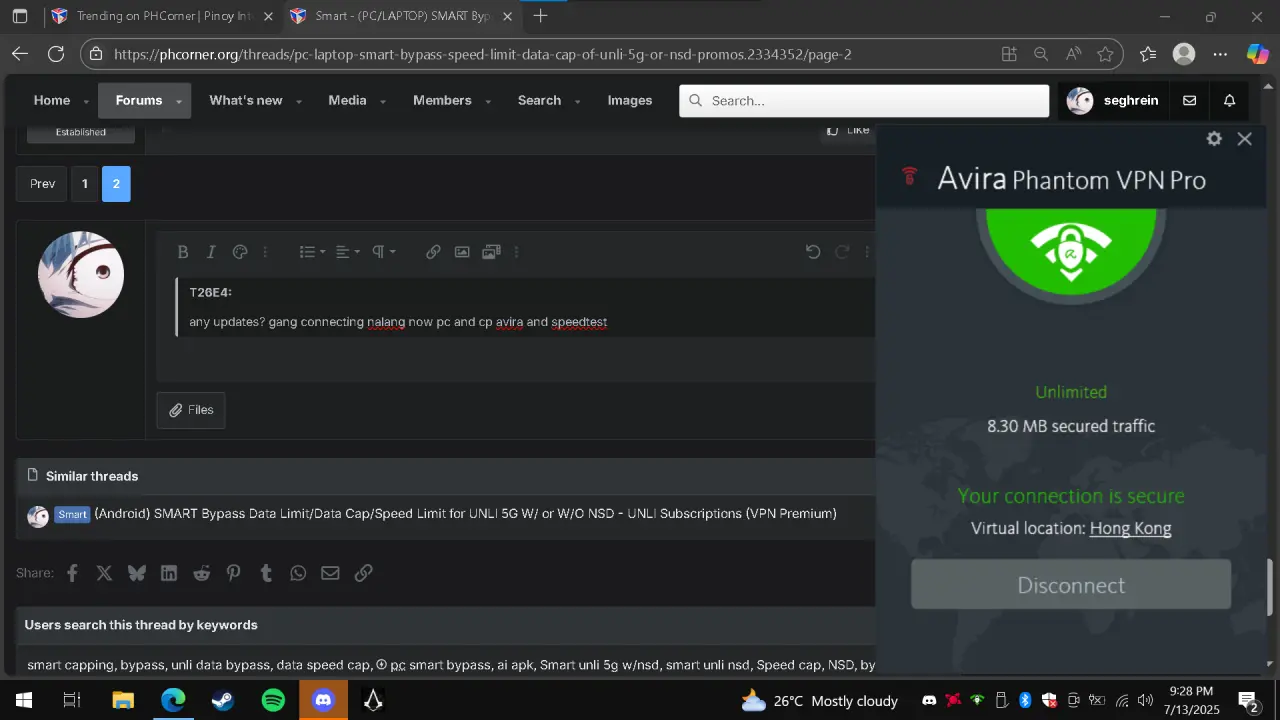Select page 2 in pagination

pyautogui.click(x=116, y=184)
